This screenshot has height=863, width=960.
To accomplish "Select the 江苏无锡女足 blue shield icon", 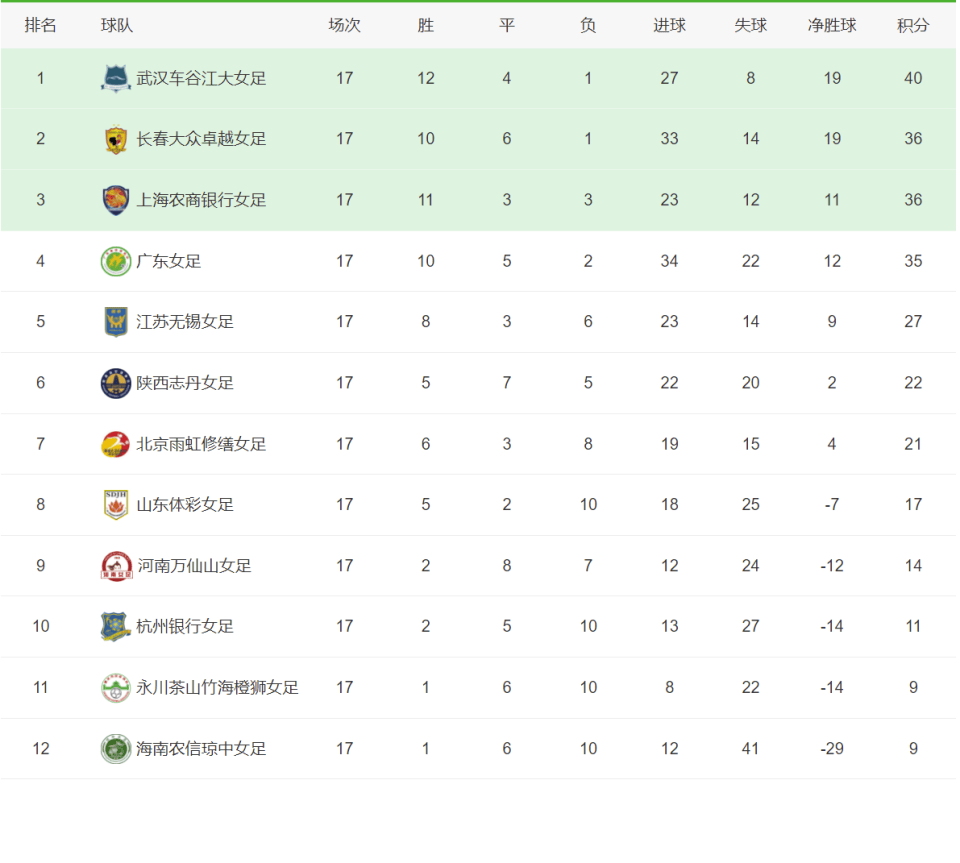I will (116, 322).
